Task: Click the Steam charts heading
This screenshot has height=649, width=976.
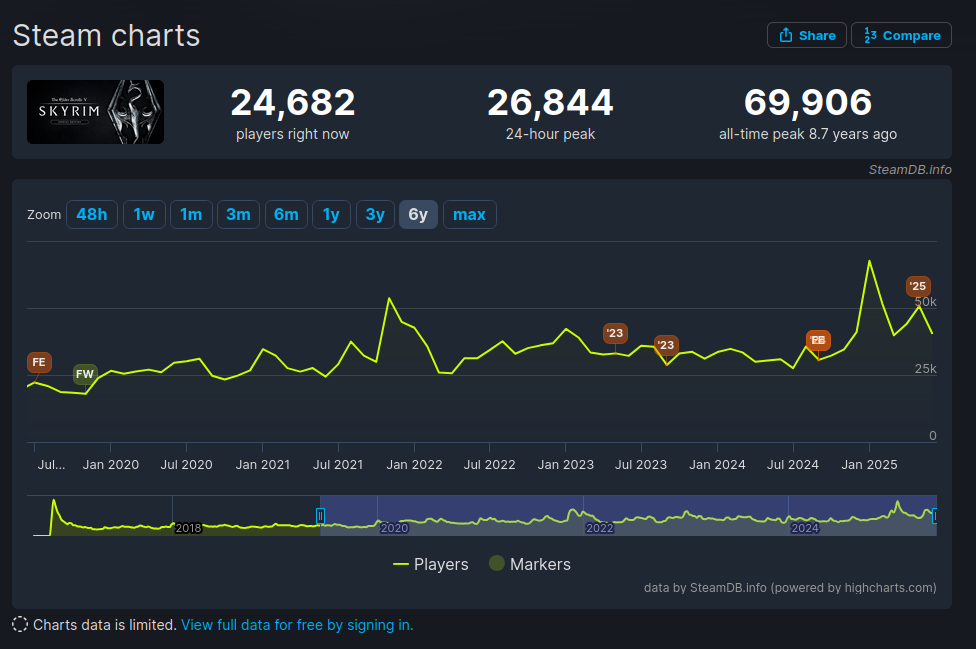Action: tap(106, 35)
